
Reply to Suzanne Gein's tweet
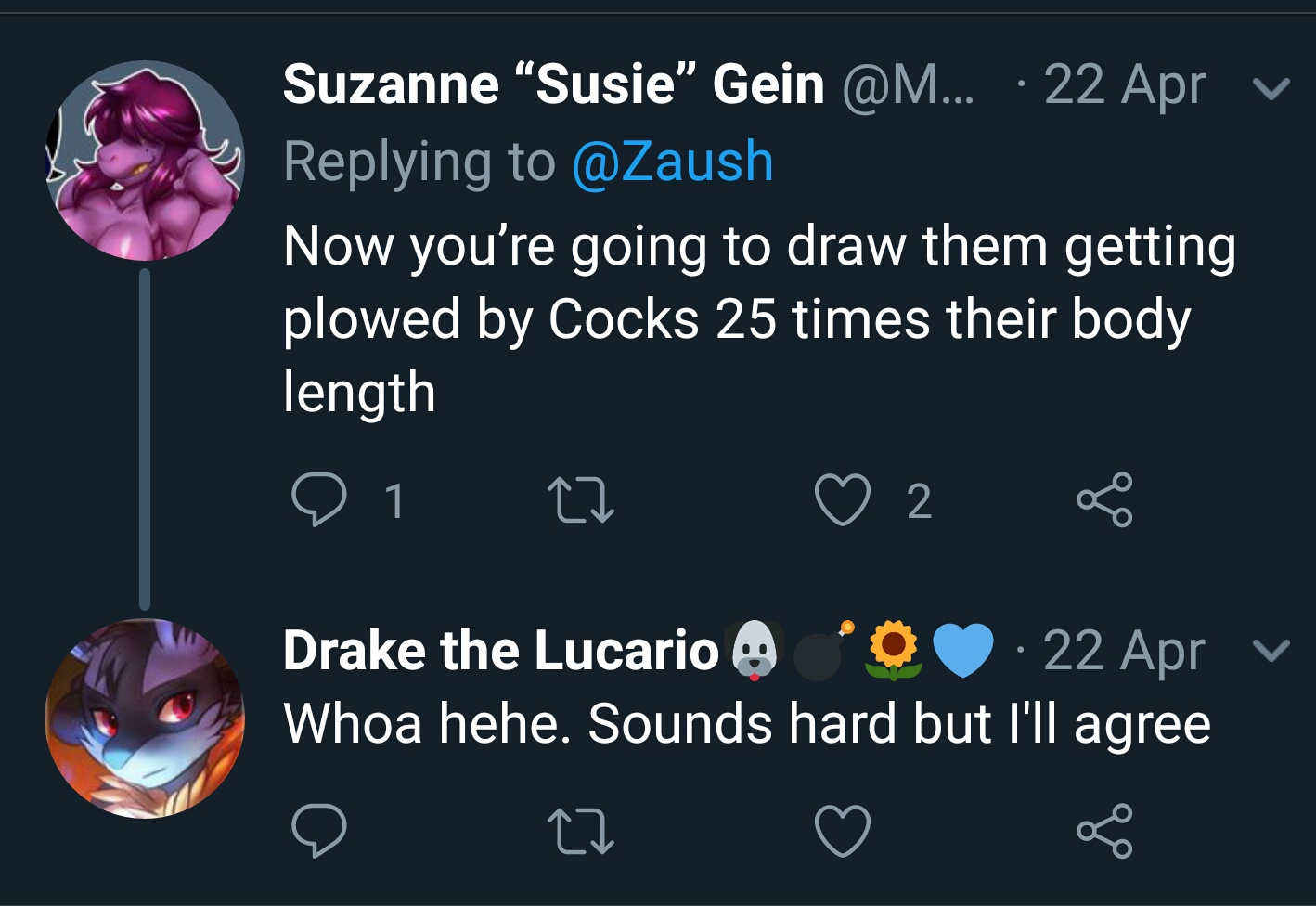(x=319, y=499)
